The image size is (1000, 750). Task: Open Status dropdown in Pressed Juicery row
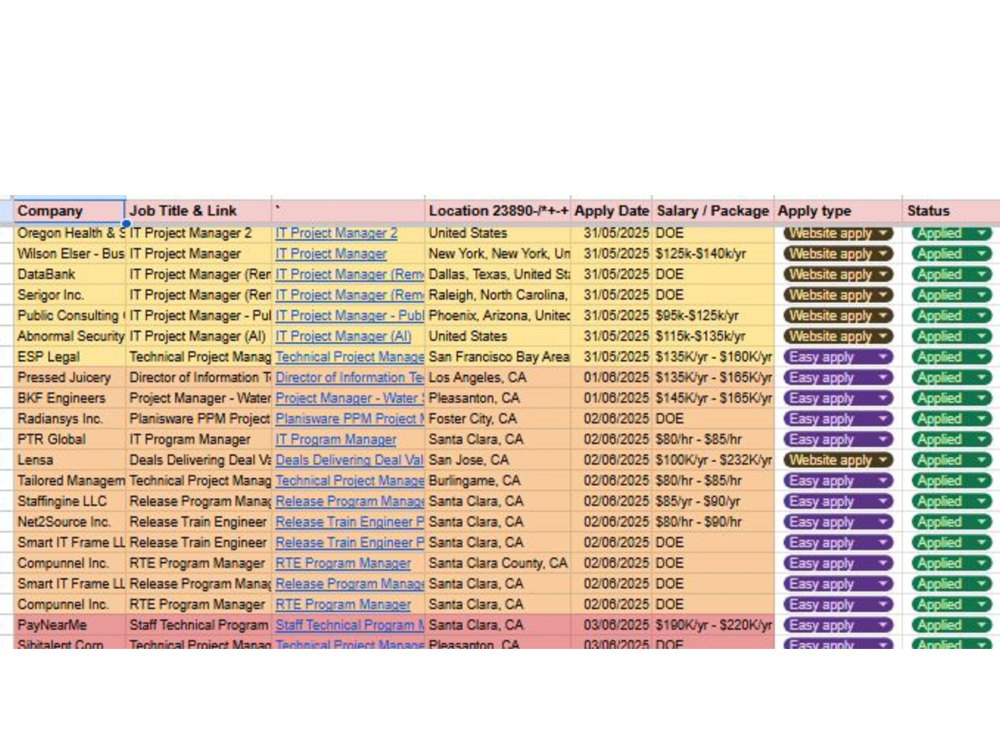(952, 378)
